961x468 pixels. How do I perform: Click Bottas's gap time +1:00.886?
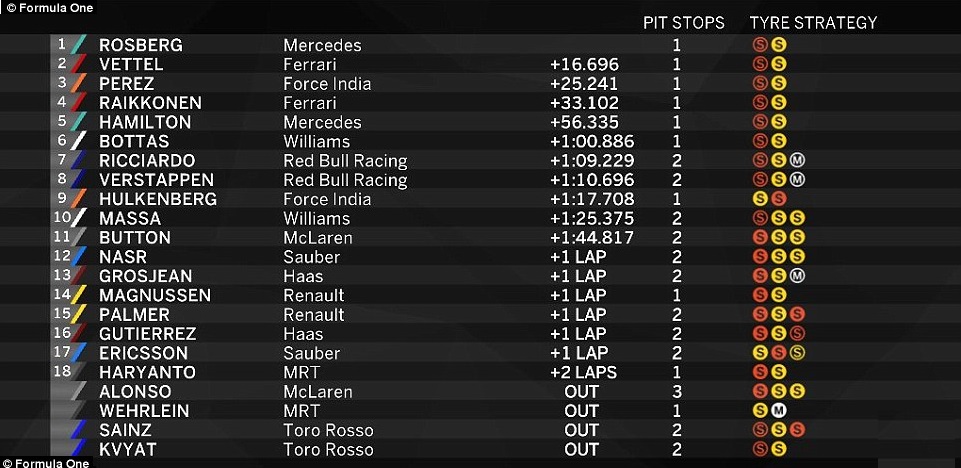592,142
